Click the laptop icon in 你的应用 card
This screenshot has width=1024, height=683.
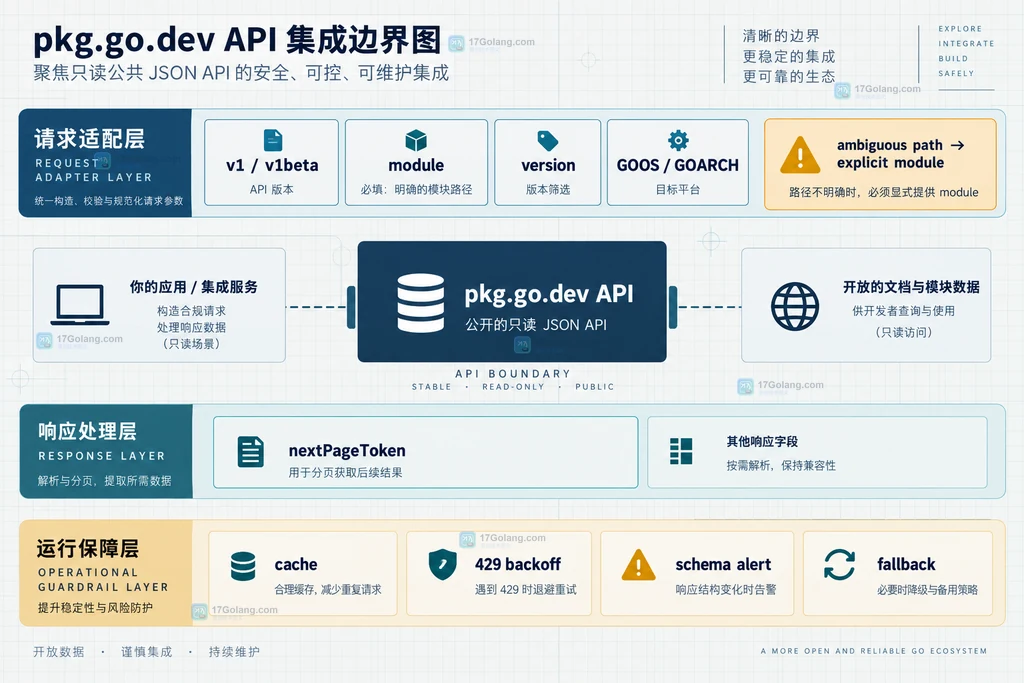click(80, 305)
